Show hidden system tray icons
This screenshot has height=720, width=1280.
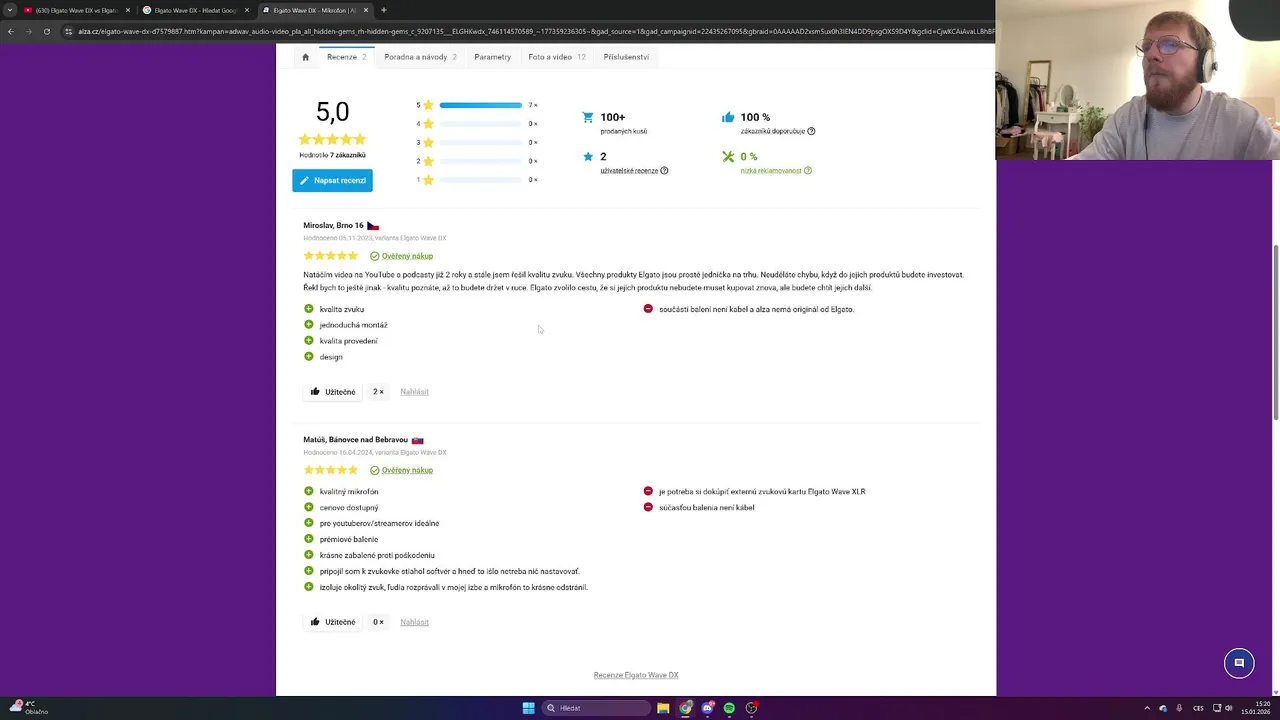pyautogui.click(x=1147, y=708)
